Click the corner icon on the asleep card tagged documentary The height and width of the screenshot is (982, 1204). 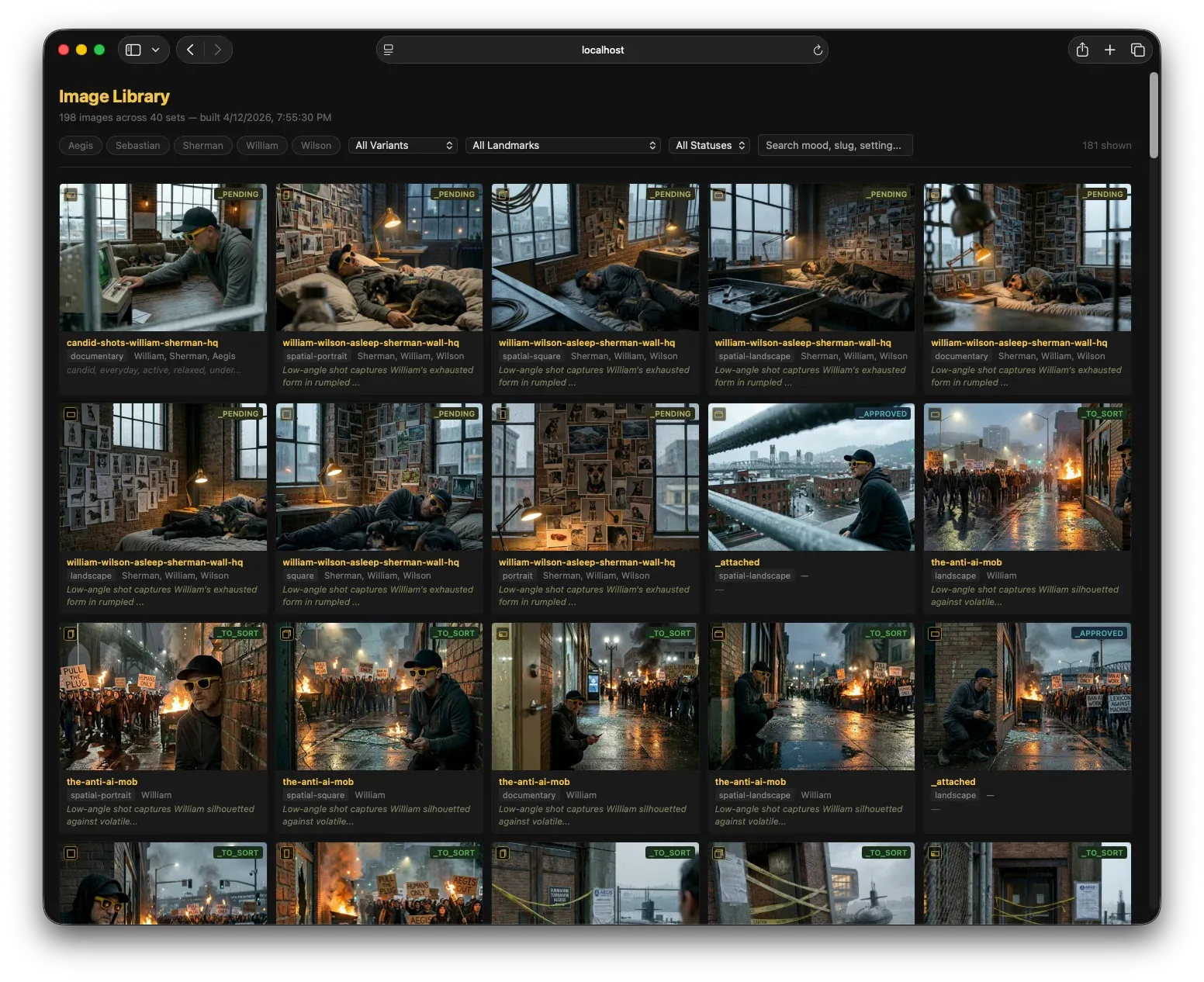[x=936, y=195]
